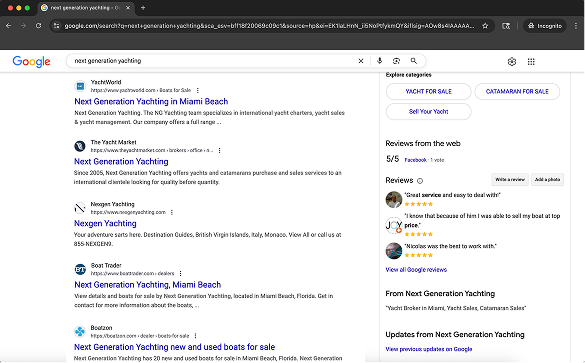Image resolution: width=585 pixels, height=363 pixels.
Task: Reload the page with refresh icon
Action: pos(38,26)
